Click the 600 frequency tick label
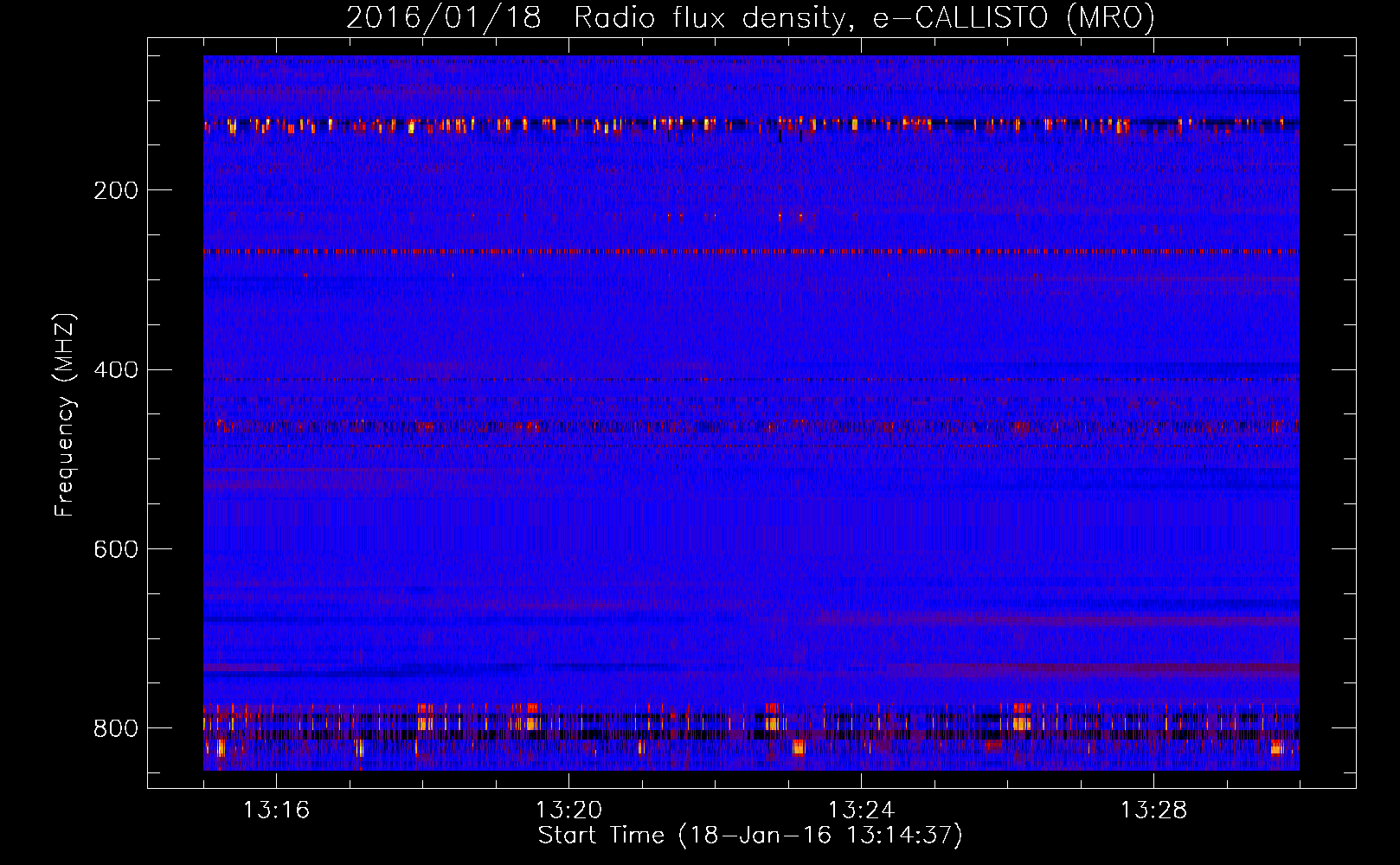1400x865 pixels. [116, 549]
